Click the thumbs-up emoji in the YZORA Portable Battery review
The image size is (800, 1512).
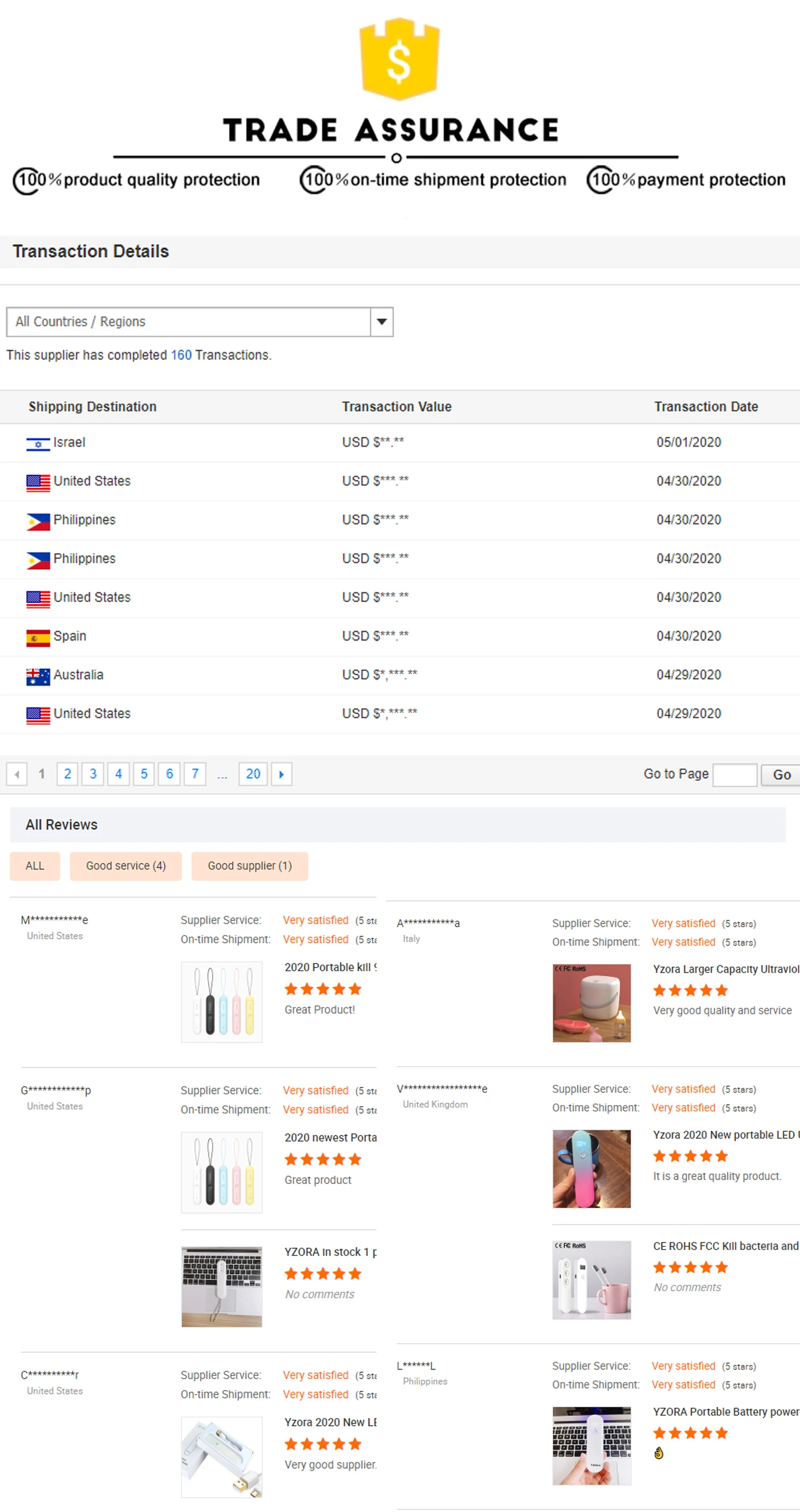coord(659,1453)
